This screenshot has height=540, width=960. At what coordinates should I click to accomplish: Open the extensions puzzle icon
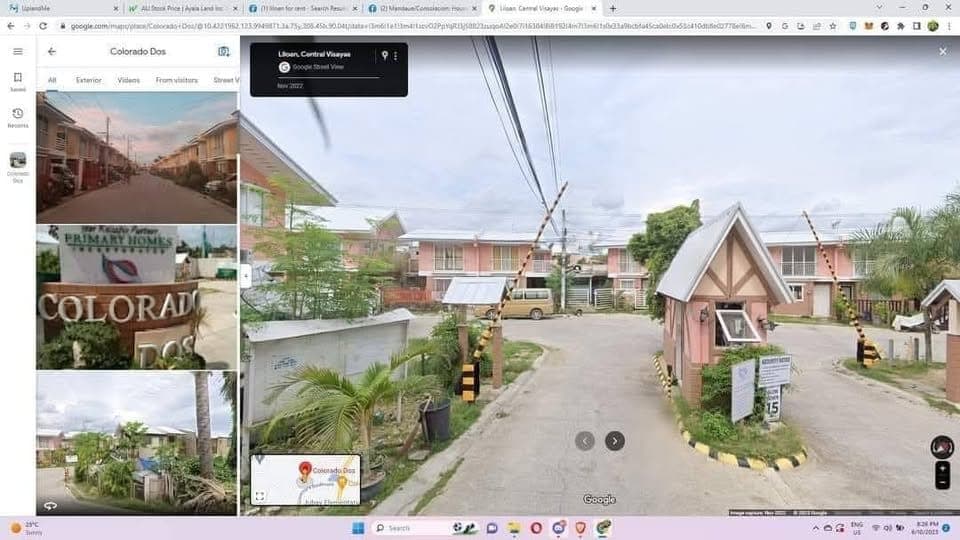pos(901,26)
